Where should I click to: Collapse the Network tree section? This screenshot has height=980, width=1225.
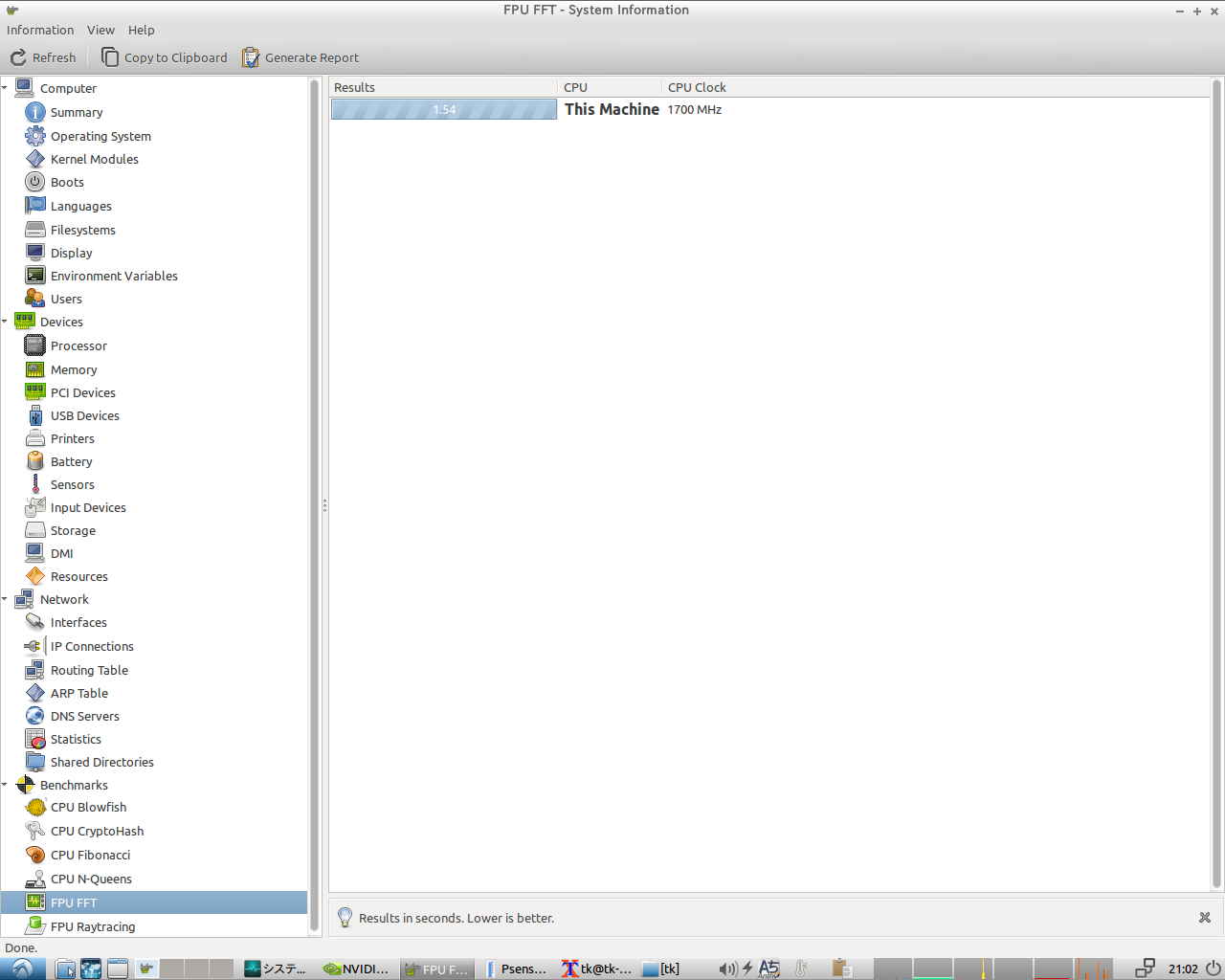pyautogui.click(x=6, y=599)
